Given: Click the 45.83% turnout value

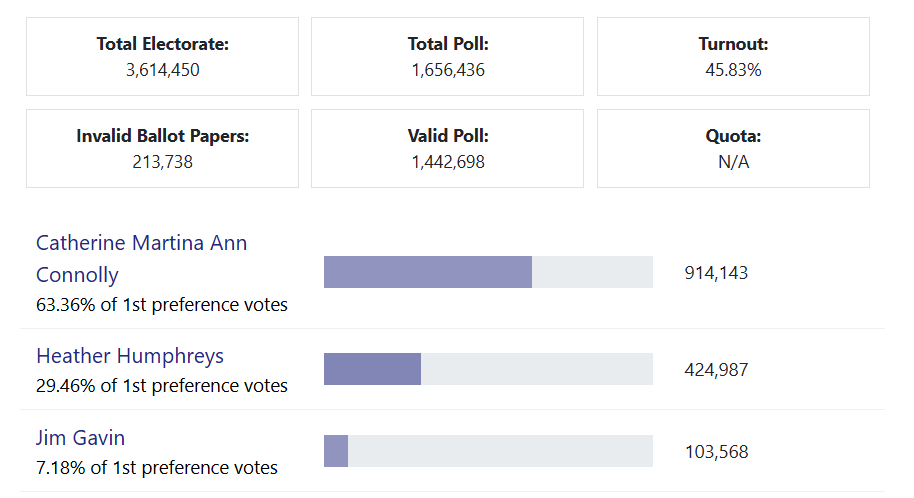Looking at the screenshot, I should point(733,70).
